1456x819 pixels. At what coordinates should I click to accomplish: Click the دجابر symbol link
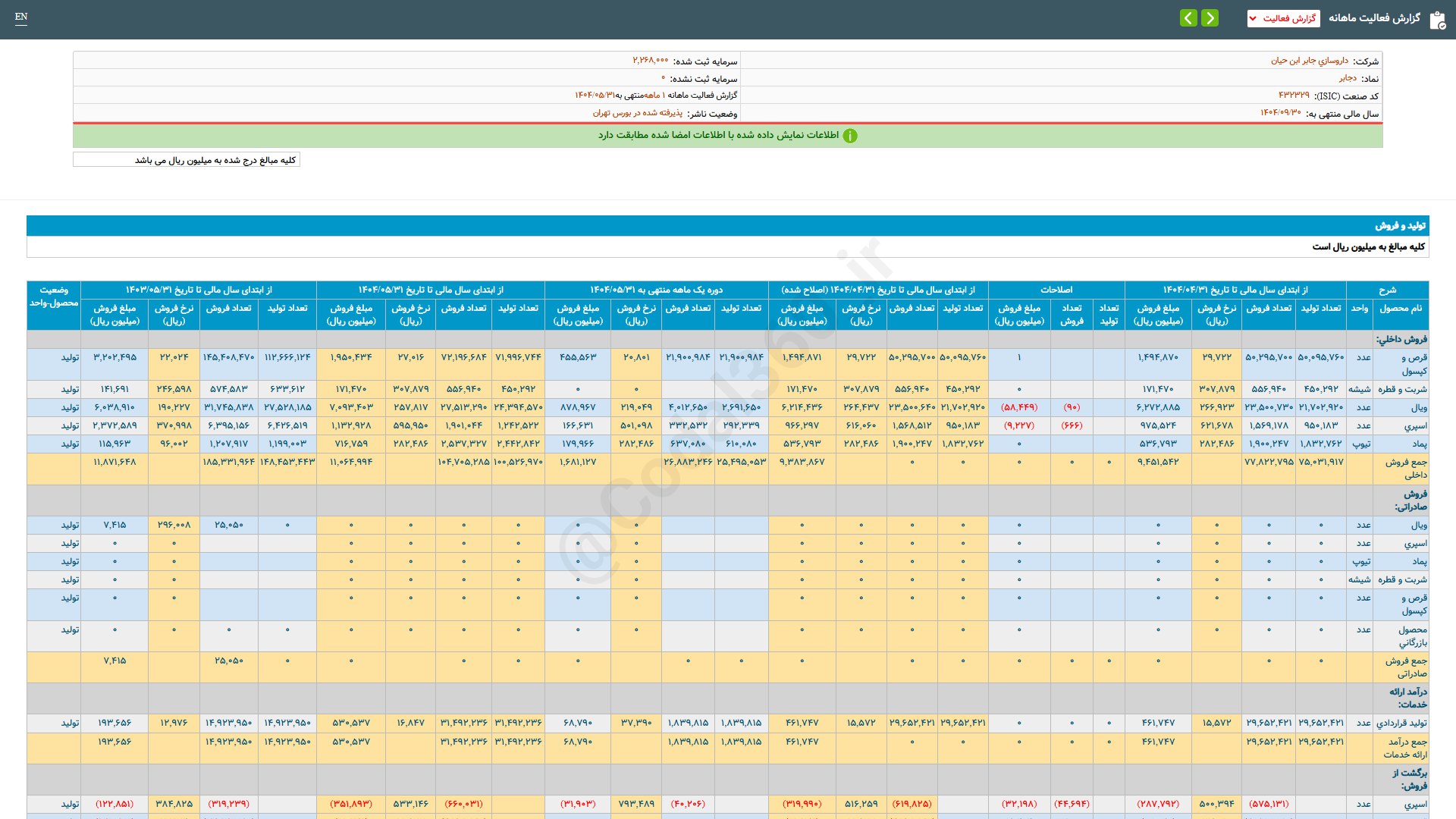[1348, 78]
